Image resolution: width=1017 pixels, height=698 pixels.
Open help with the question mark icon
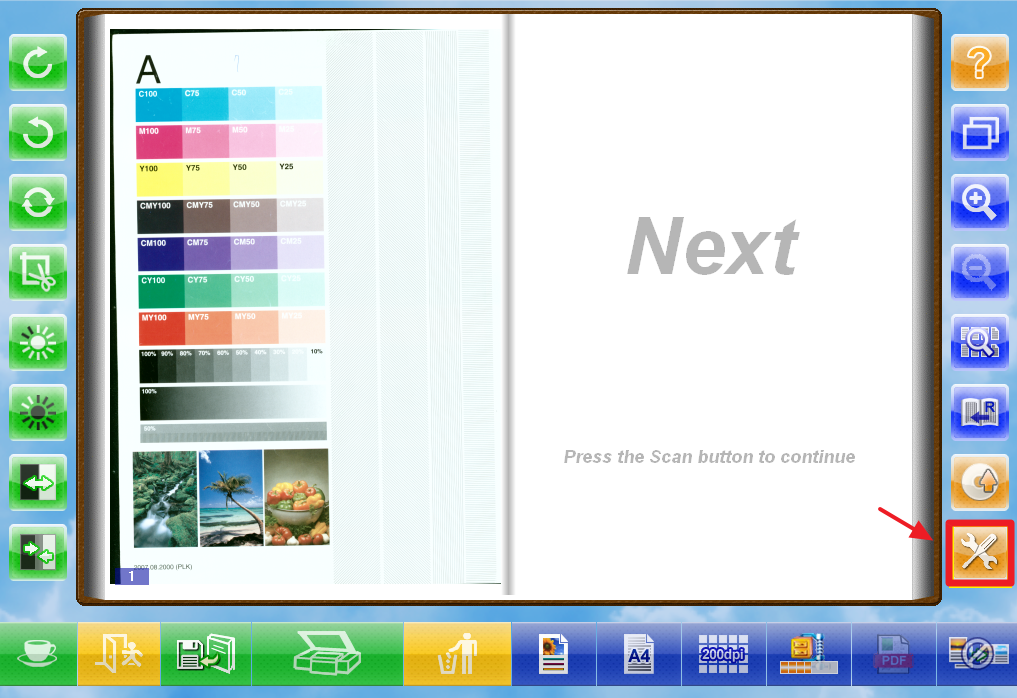[979, 63]
